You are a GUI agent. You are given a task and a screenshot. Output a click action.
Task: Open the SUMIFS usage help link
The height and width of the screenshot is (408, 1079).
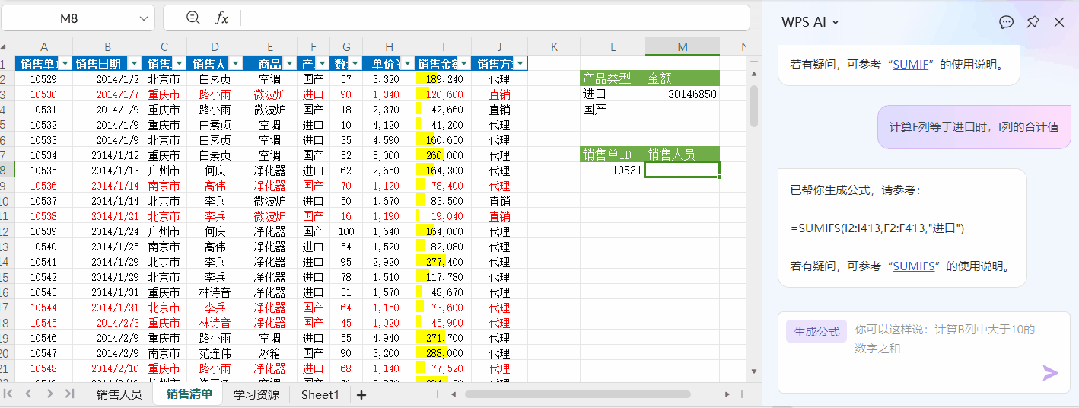click(913, 266)
